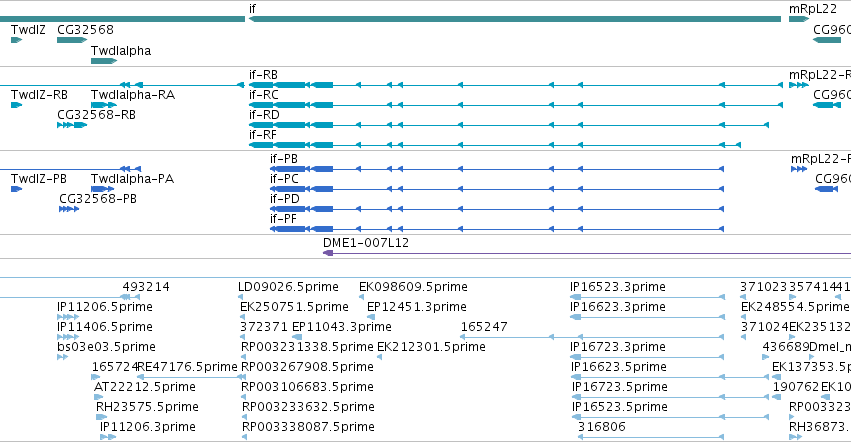Select the CG32568-PB CDS glyph
This screenshot has height=442, width=851.
pyautogui.click(x=69, y=209)
